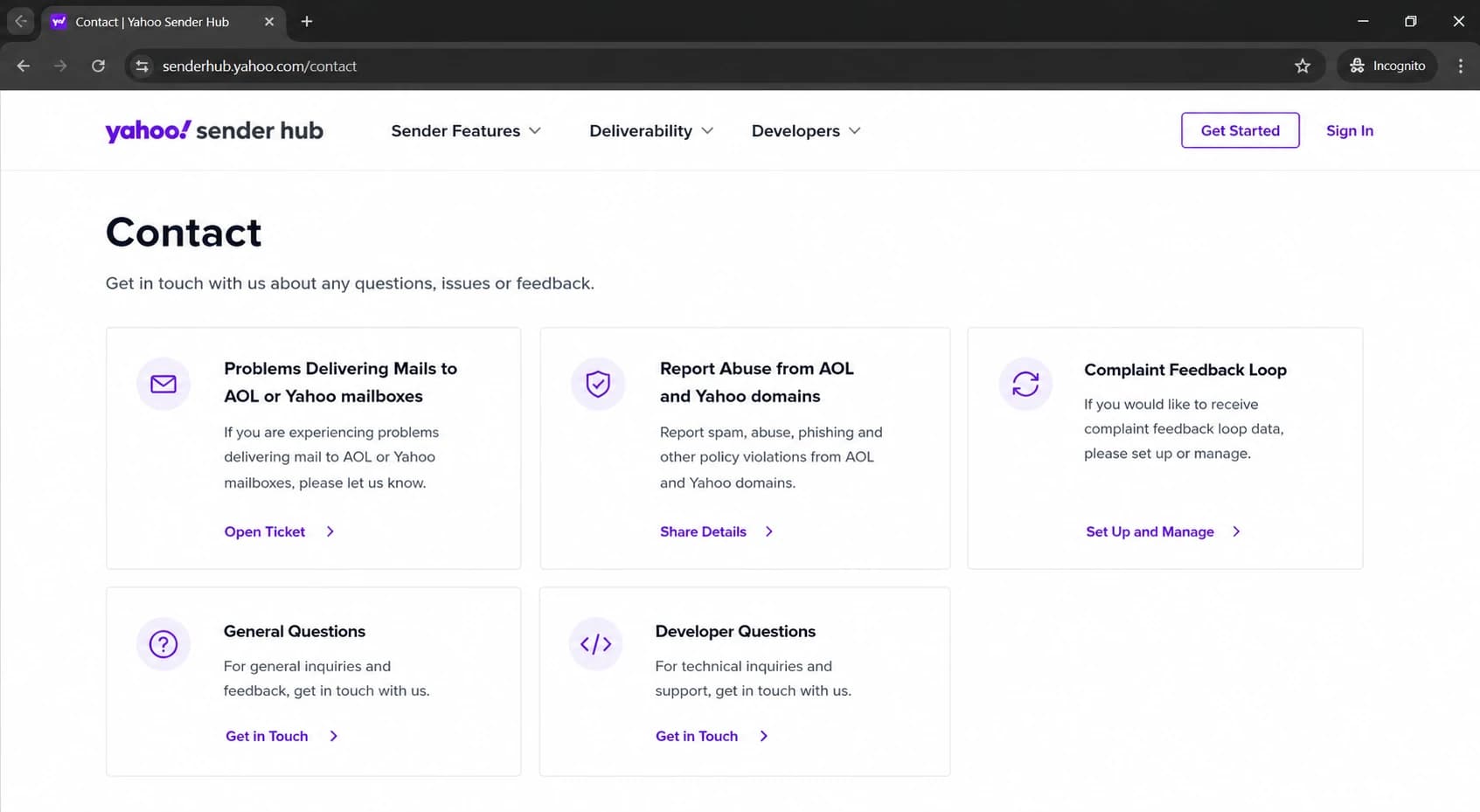Click arrow next to Set Up and Manage
1480x812 pixels.
1236,531
